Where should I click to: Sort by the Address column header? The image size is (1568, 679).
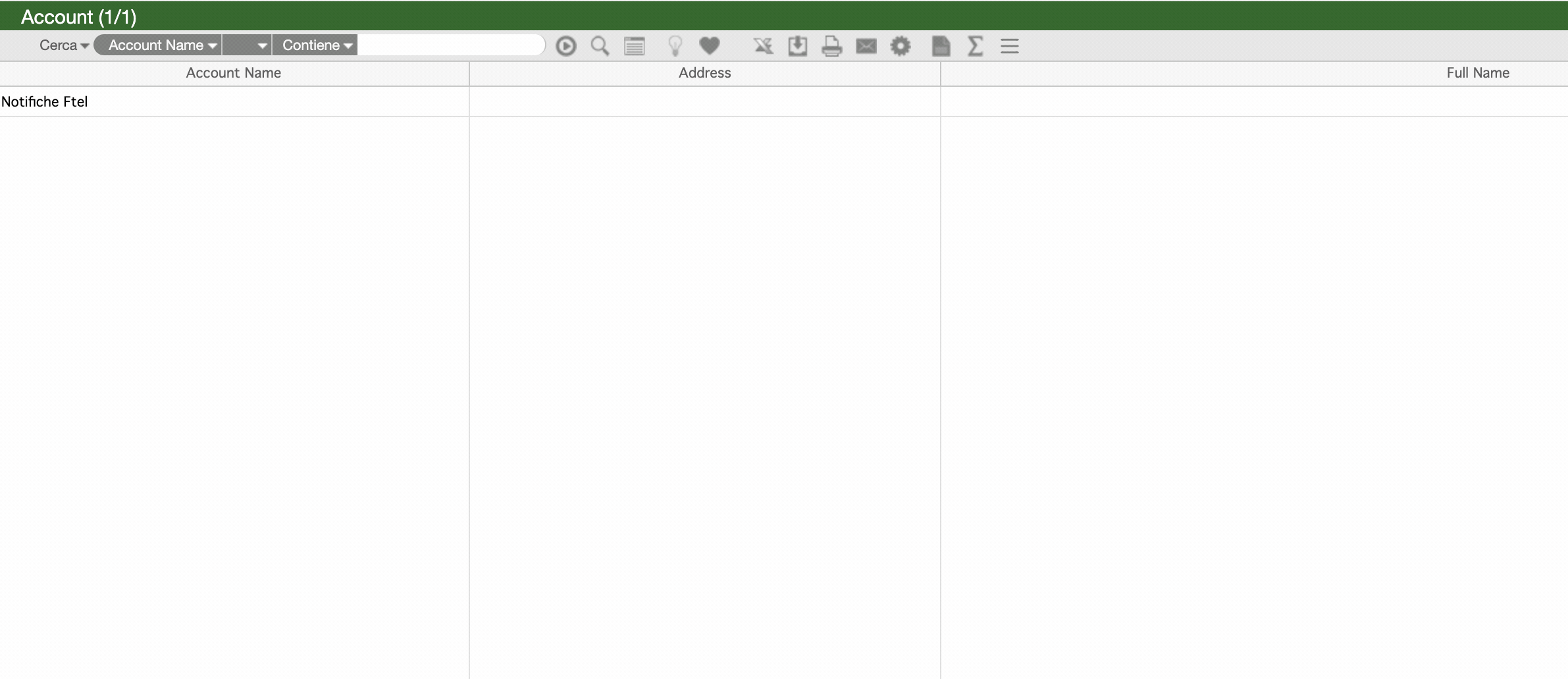click(x=705, y=73)
